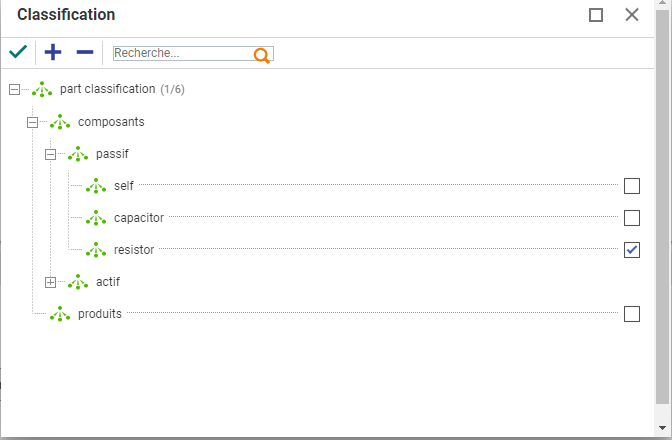The image size is (672, 440).
Task: Click the produits node icon
Action: (x=60, y=314)
